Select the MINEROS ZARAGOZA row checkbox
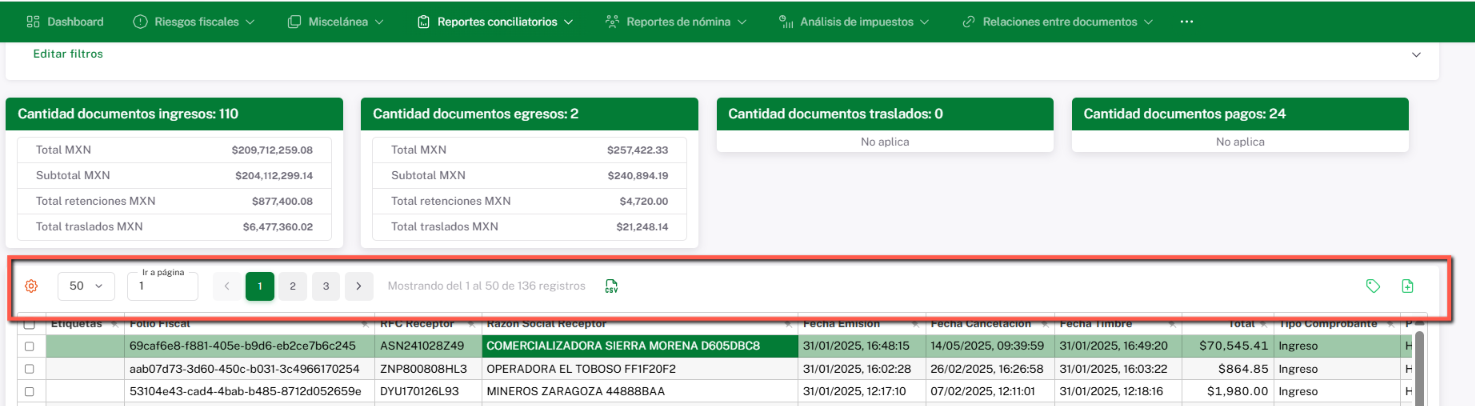This screenshot has width=1475, height=406. pos(29,390)
